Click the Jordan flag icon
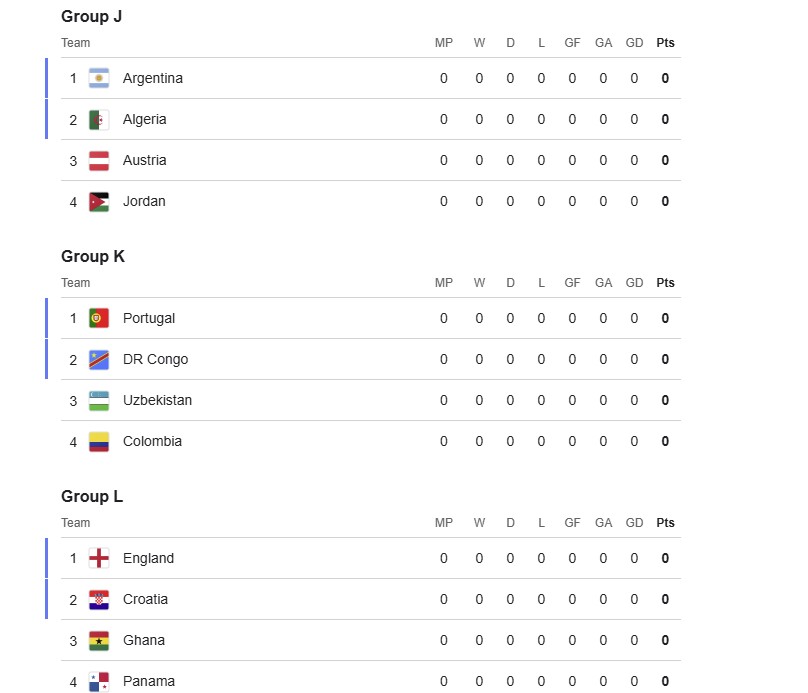The height and width of the screenshot is (693, 808). [98, 201]
